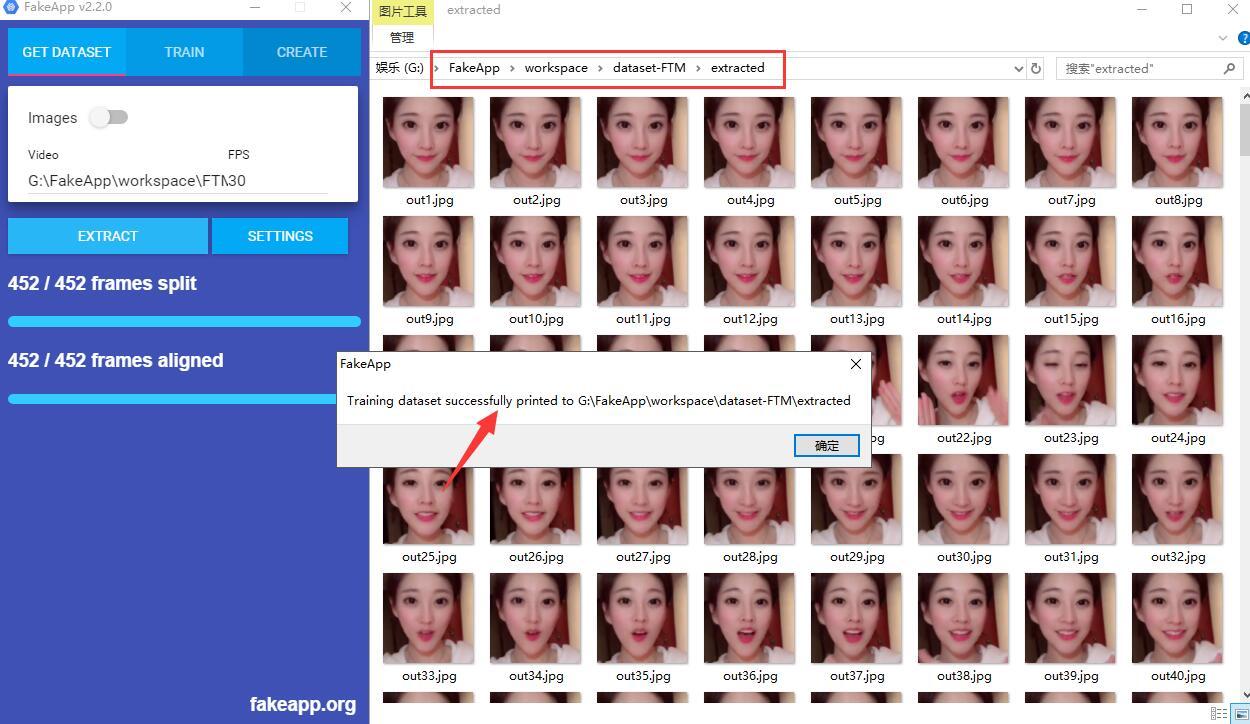The height and width of the screenshot is (724, 1250).
Task: Select the out5.jpg thumbnail
Action: point(857,143)
